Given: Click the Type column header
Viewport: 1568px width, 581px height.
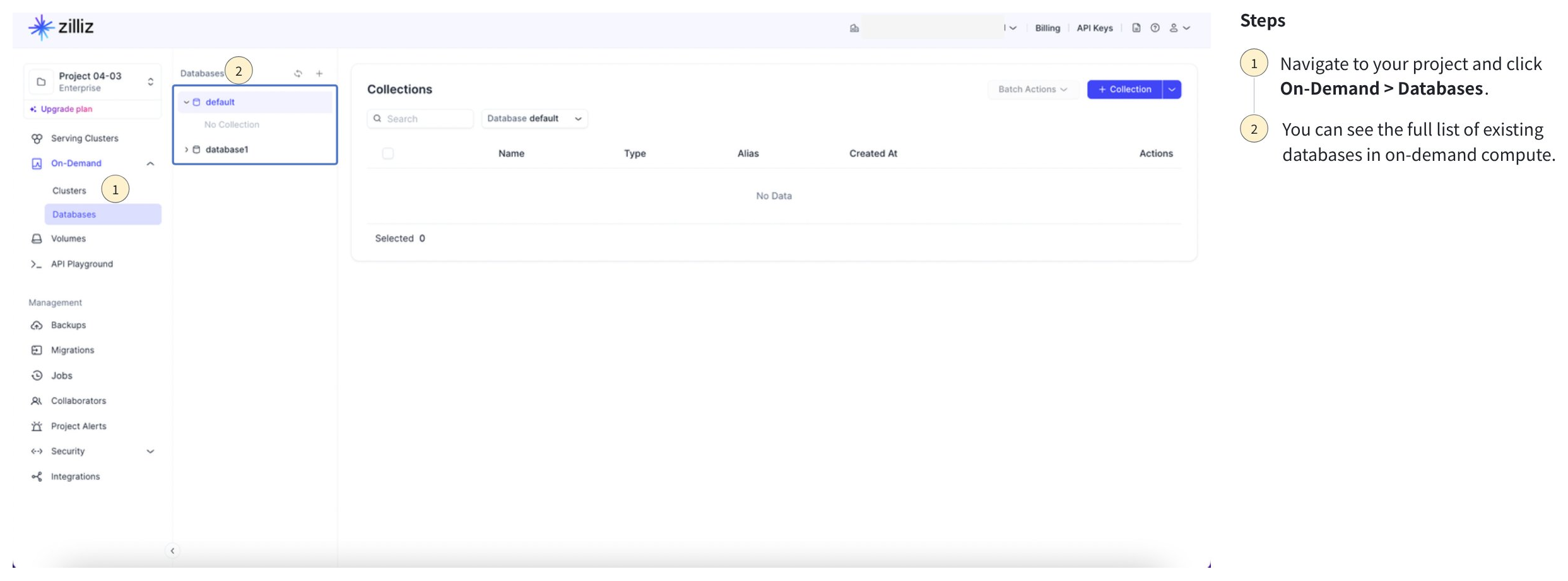Looking at the screenshot, I should (x=635, y=153).
